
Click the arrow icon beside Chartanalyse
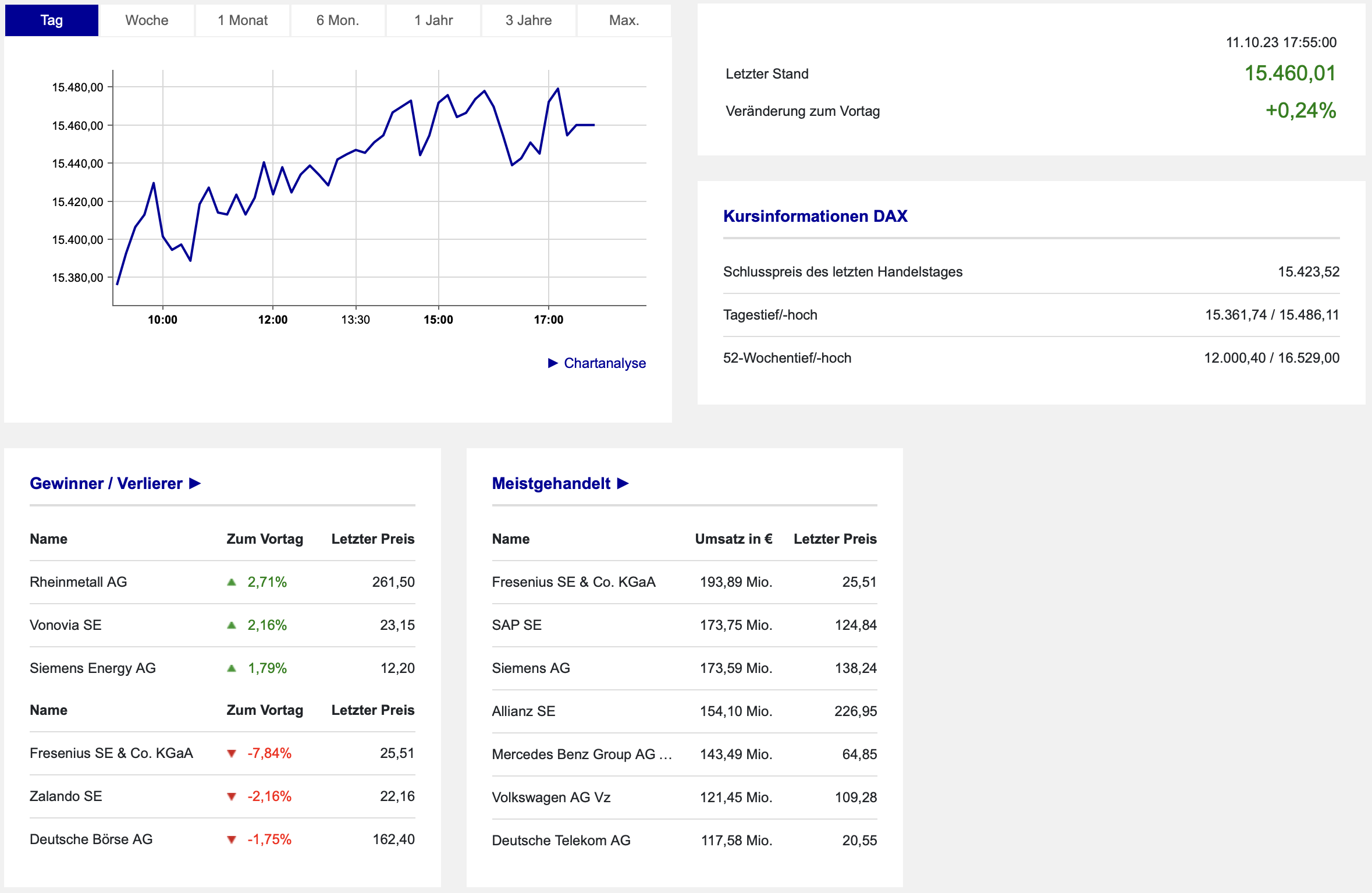[x=553, y=363]
